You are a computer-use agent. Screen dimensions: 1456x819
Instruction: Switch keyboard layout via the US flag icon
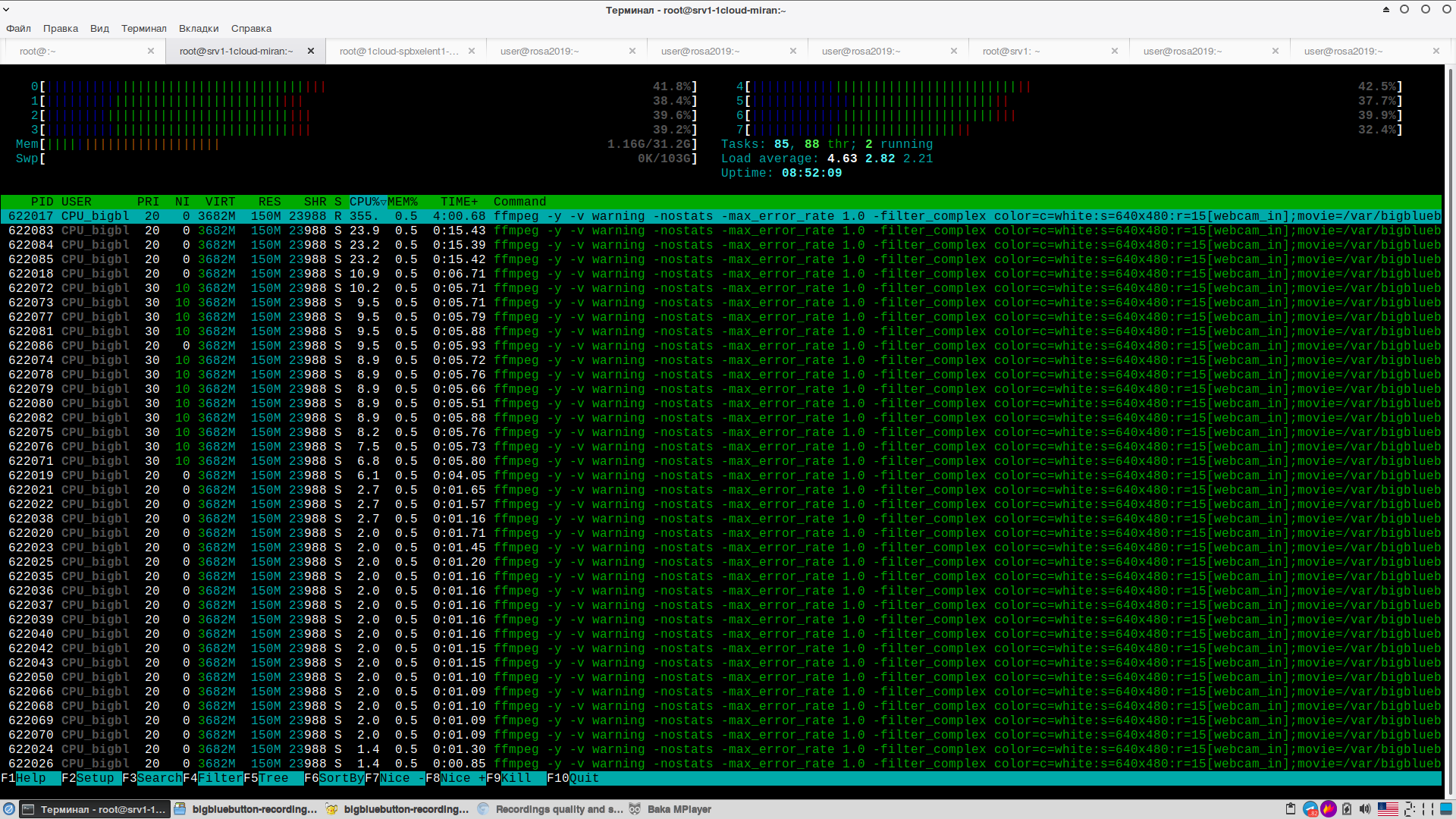click(1389, 809)
